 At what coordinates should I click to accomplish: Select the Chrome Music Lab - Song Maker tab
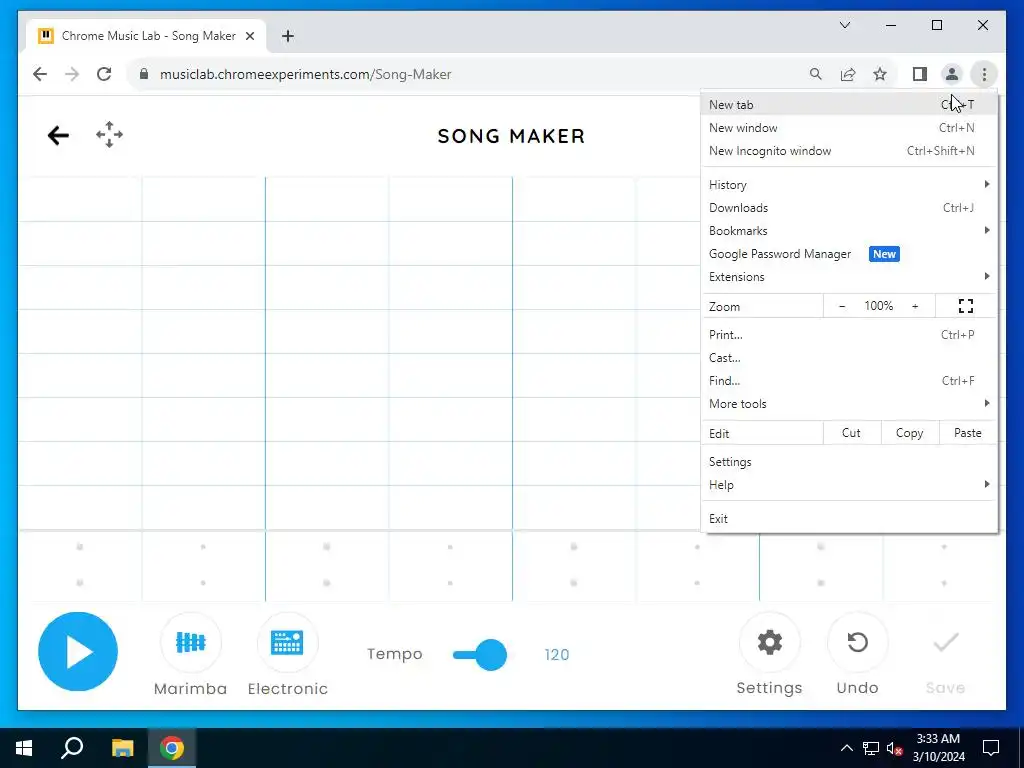(x=146, y=36)
